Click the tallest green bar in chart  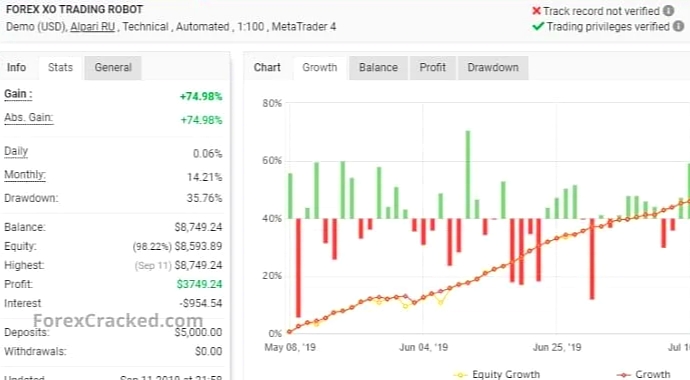[468, 175]
